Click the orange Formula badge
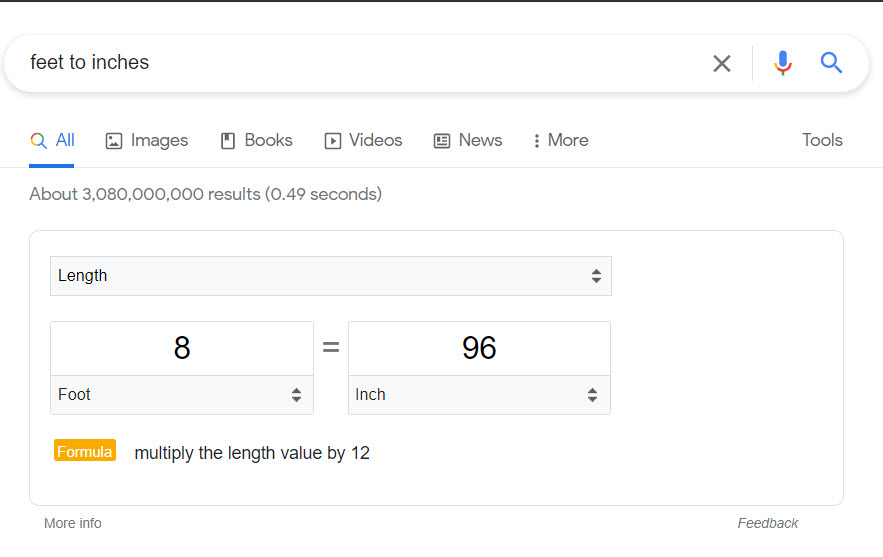 (85, 451)
